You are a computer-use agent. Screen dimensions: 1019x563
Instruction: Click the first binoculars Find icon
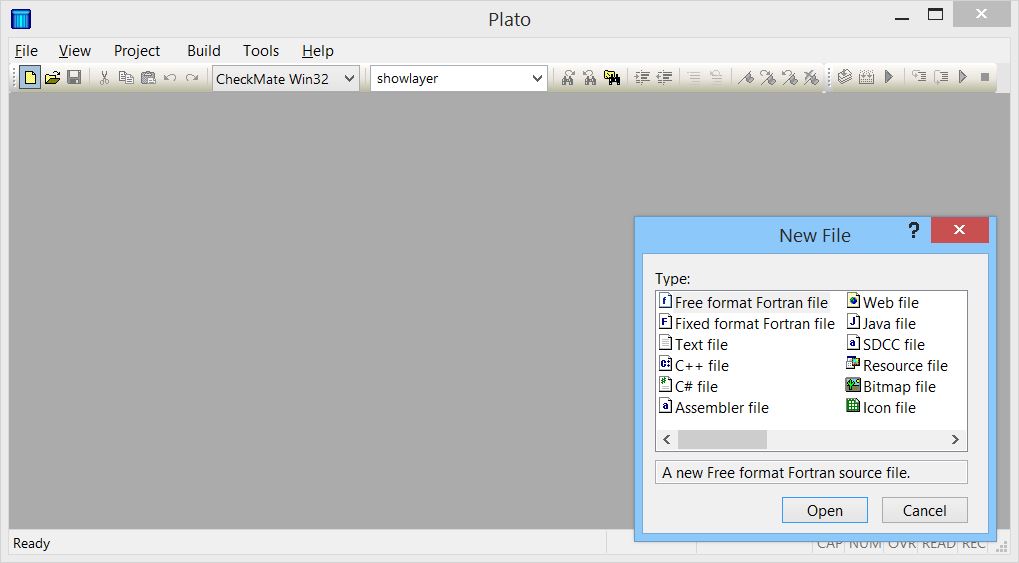click(567, 78)
